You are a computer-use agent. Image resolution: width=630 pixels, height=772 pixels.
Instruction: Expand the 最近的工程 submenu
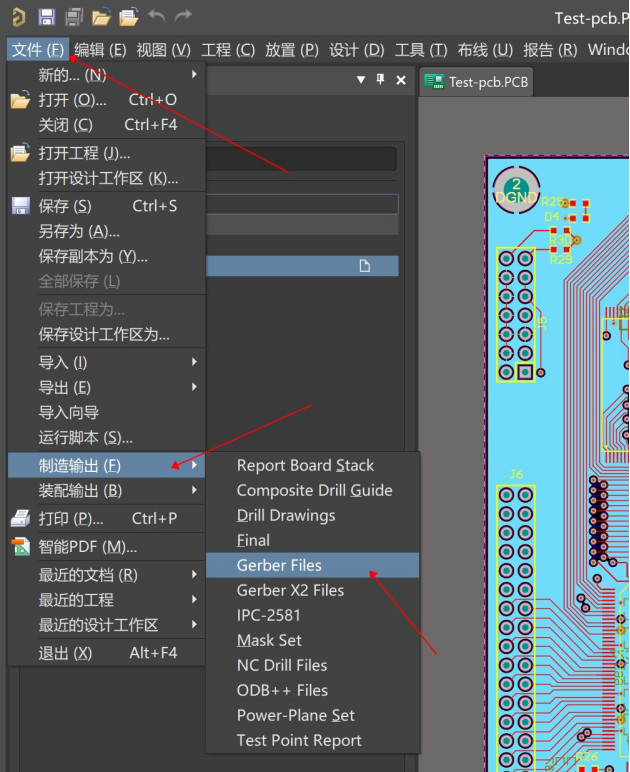pyautogui.click(x=106, y=600)
